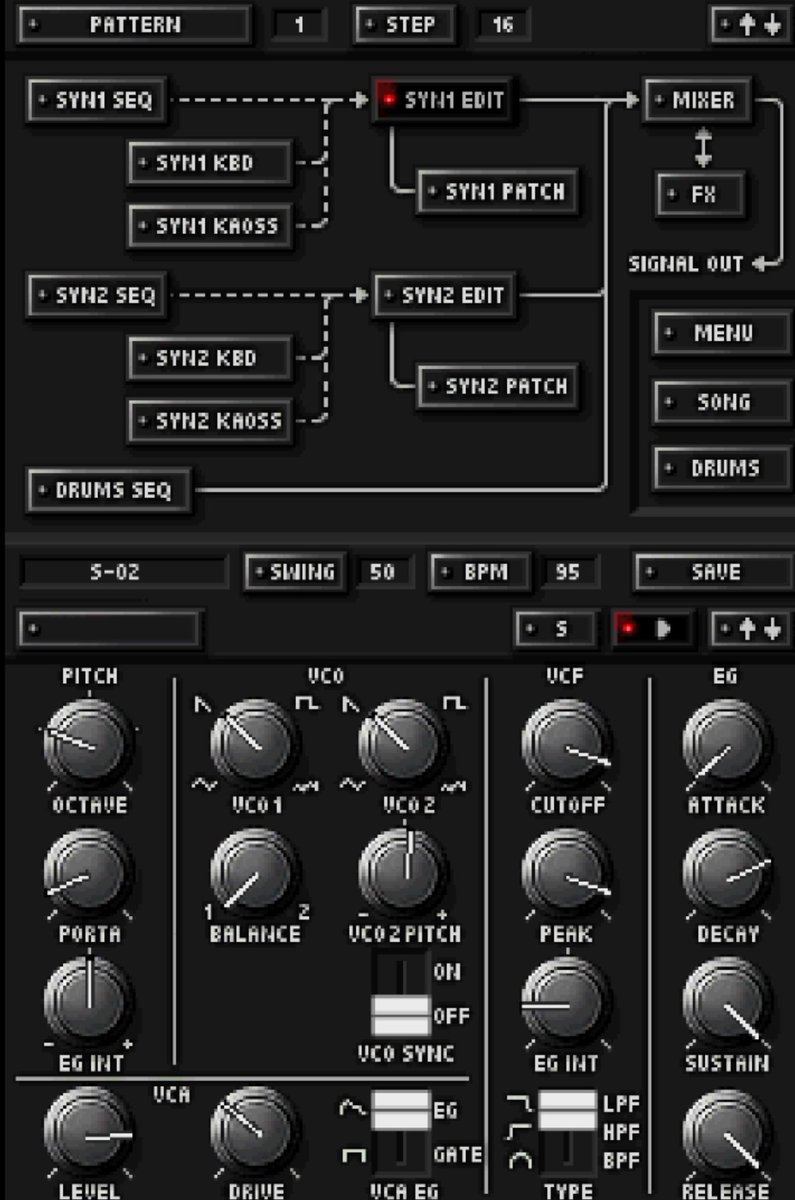Click the step count value 16
The image size is (795, 1200).
coord(503,25)
